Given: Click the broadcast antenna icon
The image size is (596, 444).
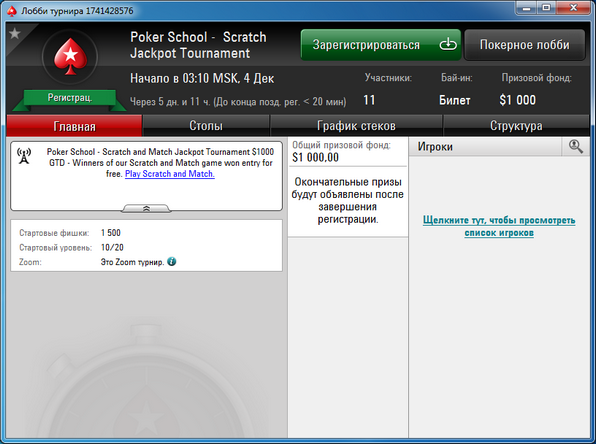Looking at the screenshot, I should [x=24, y=156].
